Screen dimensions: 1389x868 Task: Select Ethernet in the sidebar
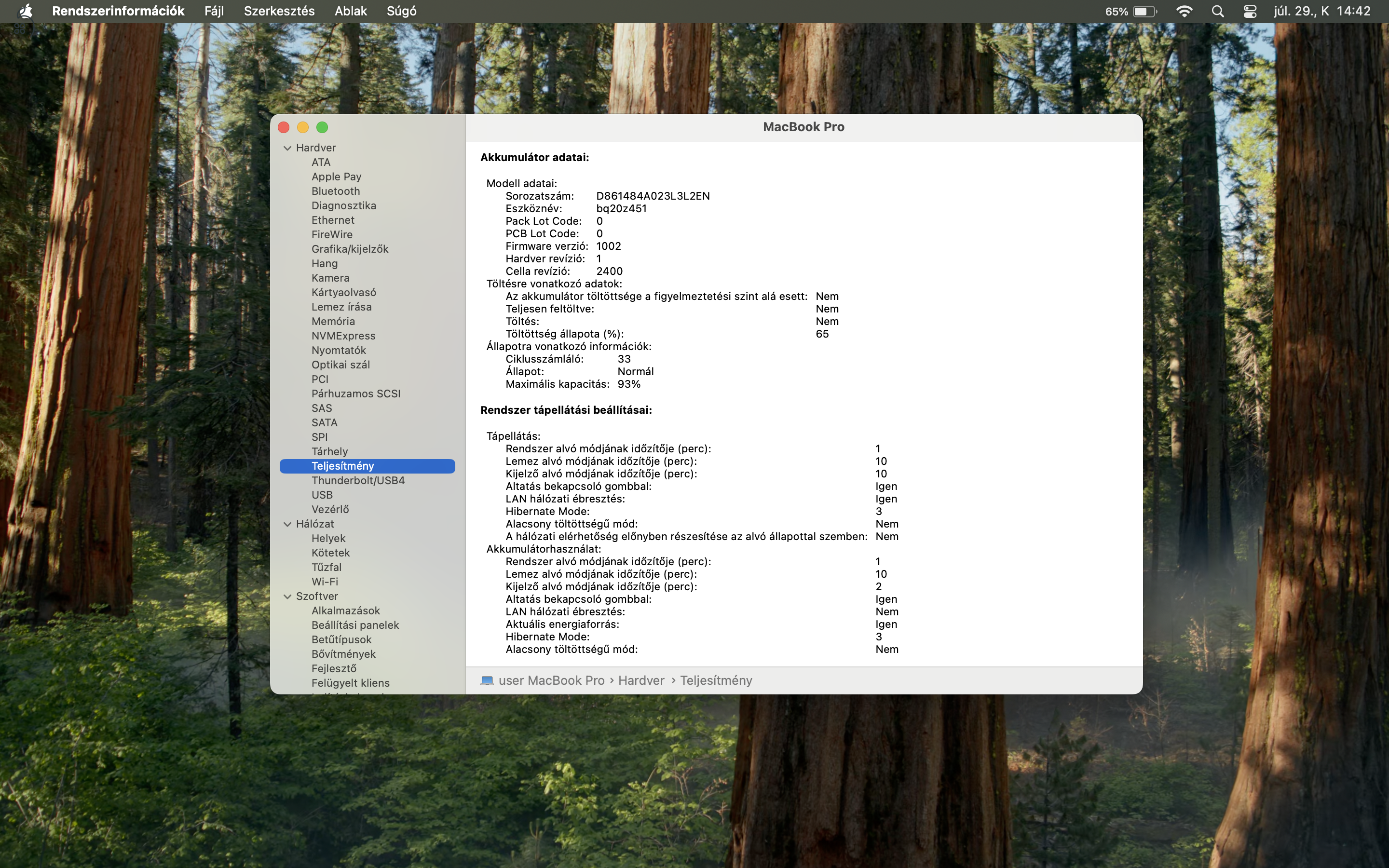coord(368,220)
